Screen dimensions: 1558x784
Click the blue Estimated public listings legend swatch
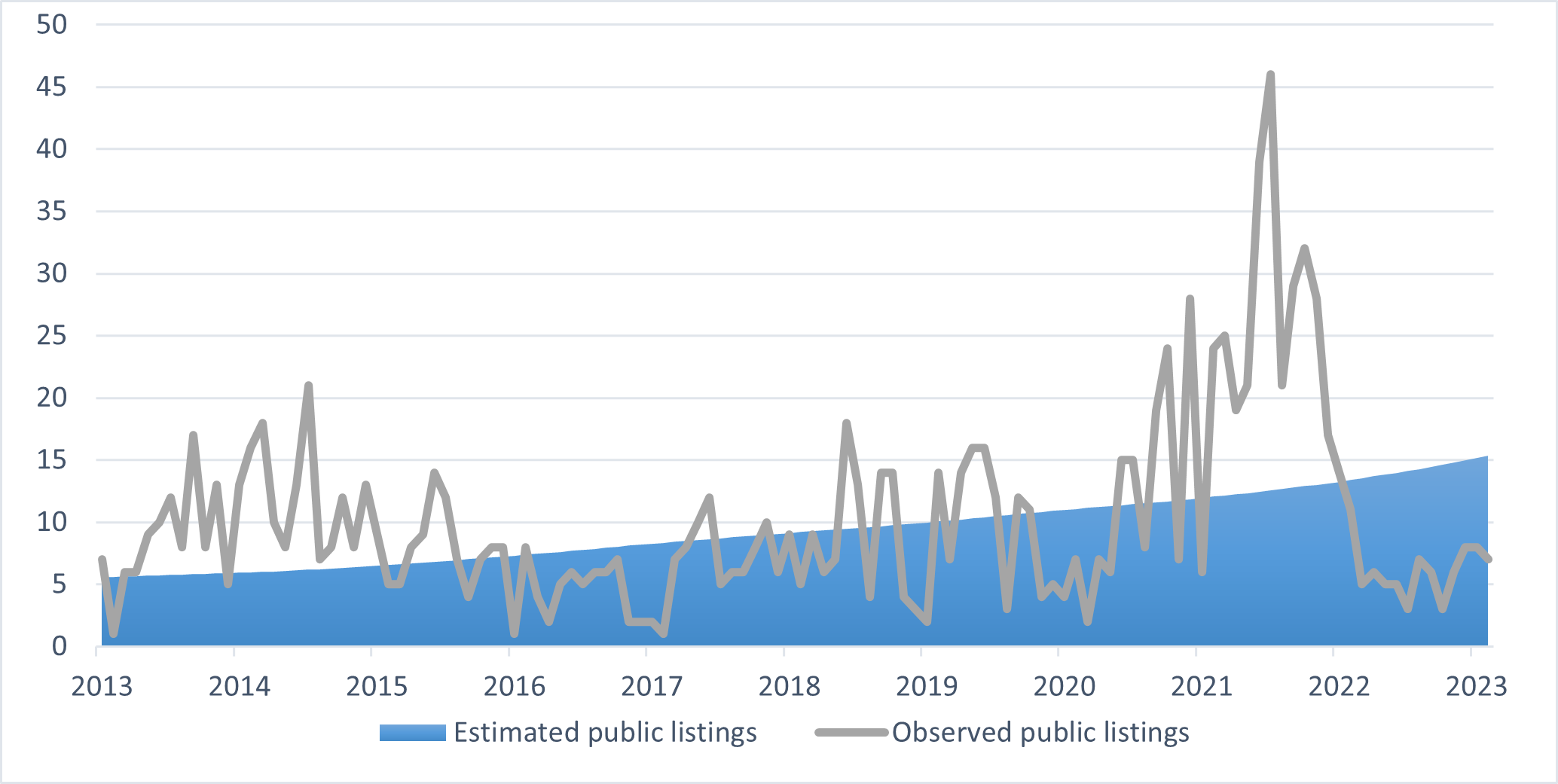(413, 733)
